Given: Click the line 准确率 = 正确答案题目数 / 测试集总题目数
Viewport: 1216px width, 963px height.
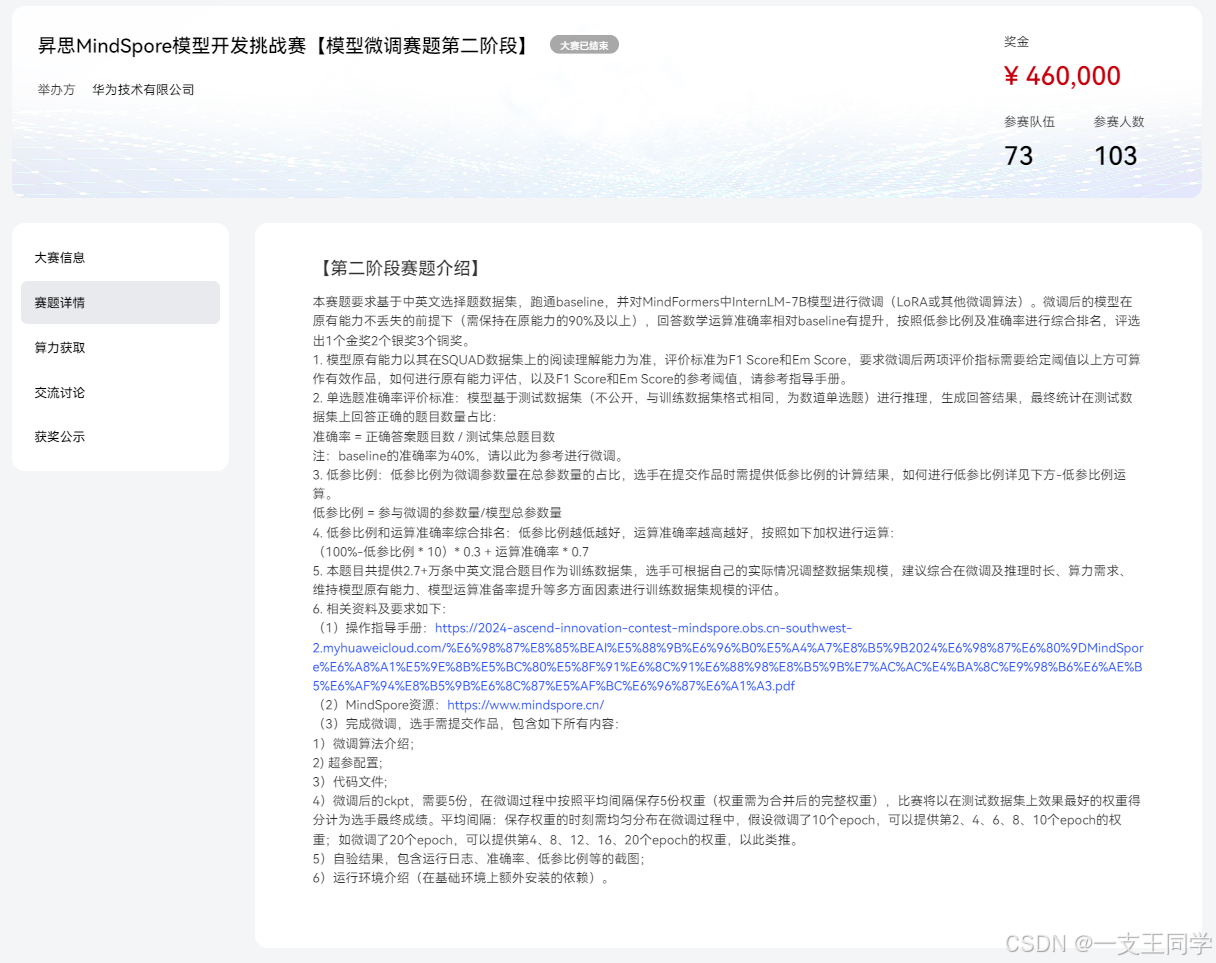Looking at the screenshot, I should (434, 437).
